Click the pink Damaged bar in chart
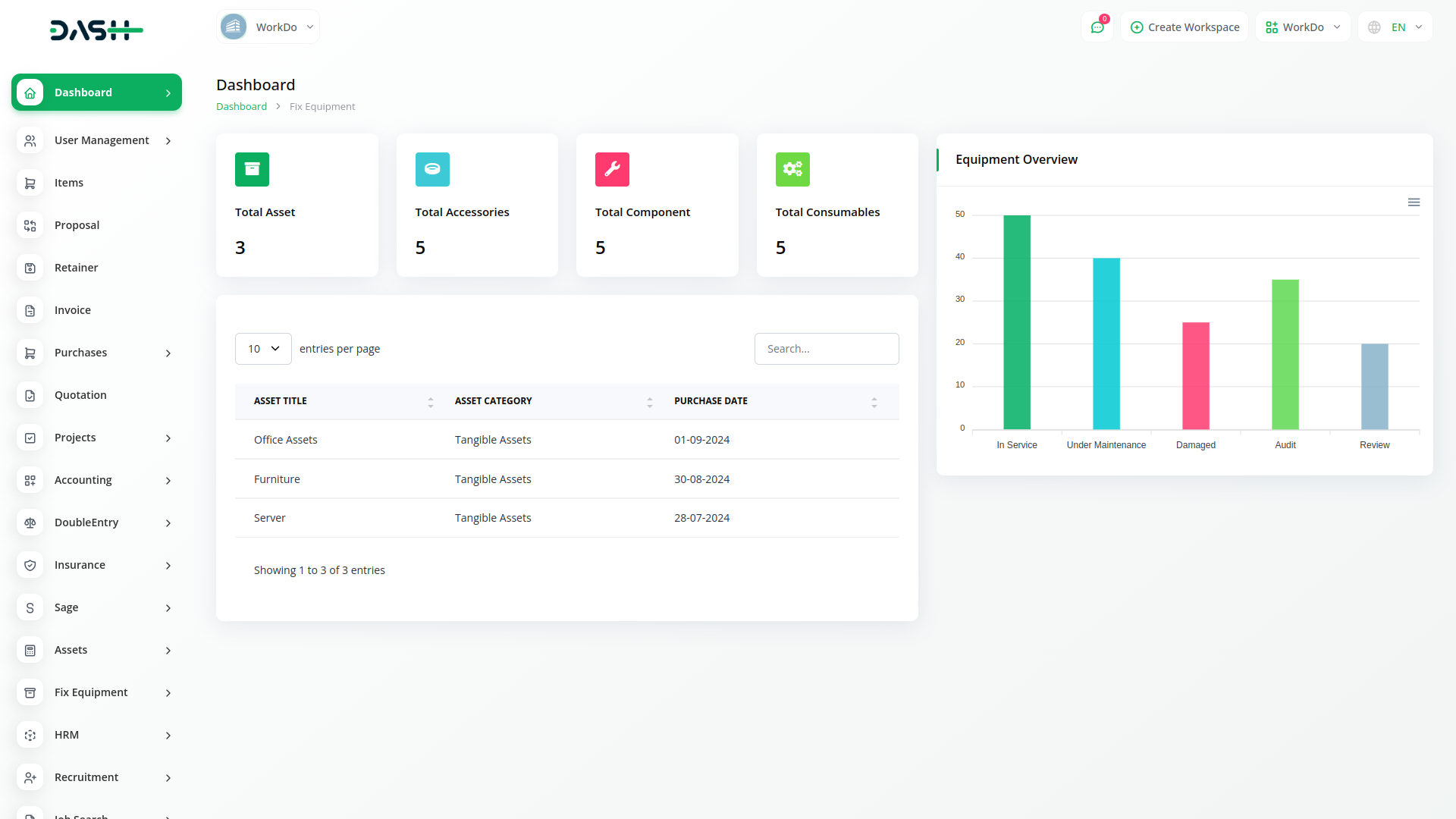Image resolution: width=1456 pixels, height=819 pixels. pyautogui.click(x=1195, y=375)
